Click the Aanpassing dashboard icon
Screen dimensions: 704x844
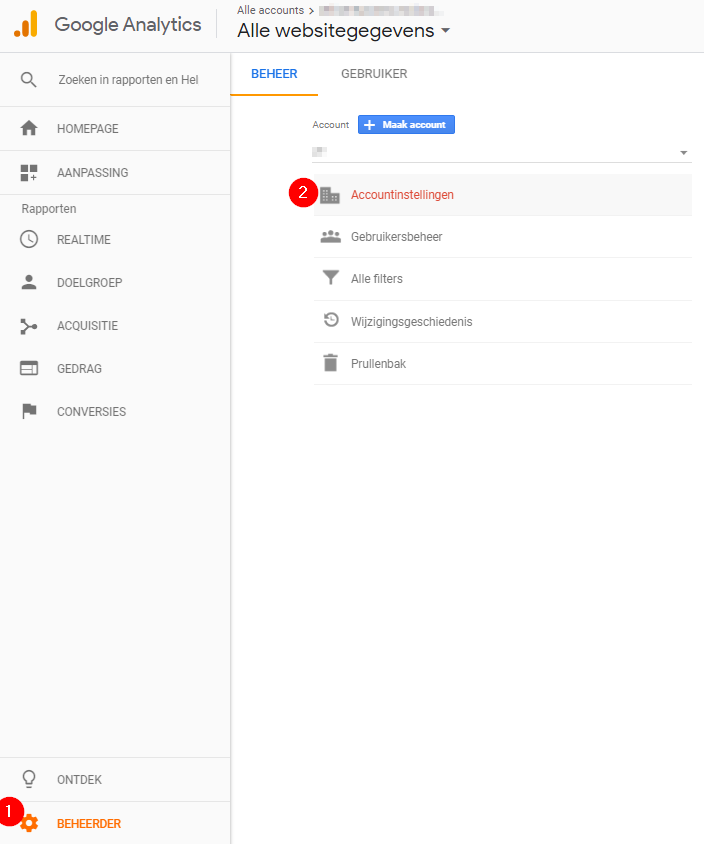pos(29,173)
